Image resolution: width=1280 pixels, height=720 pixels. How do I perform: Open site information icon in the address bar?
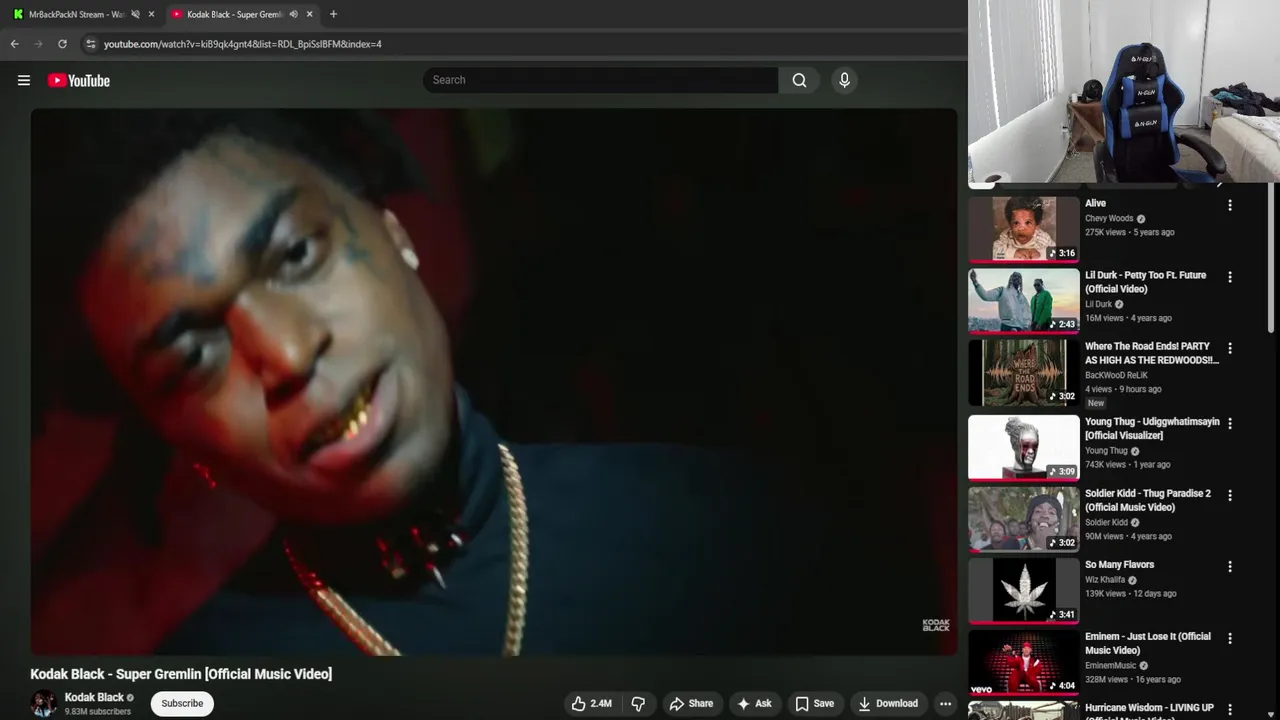91,44
